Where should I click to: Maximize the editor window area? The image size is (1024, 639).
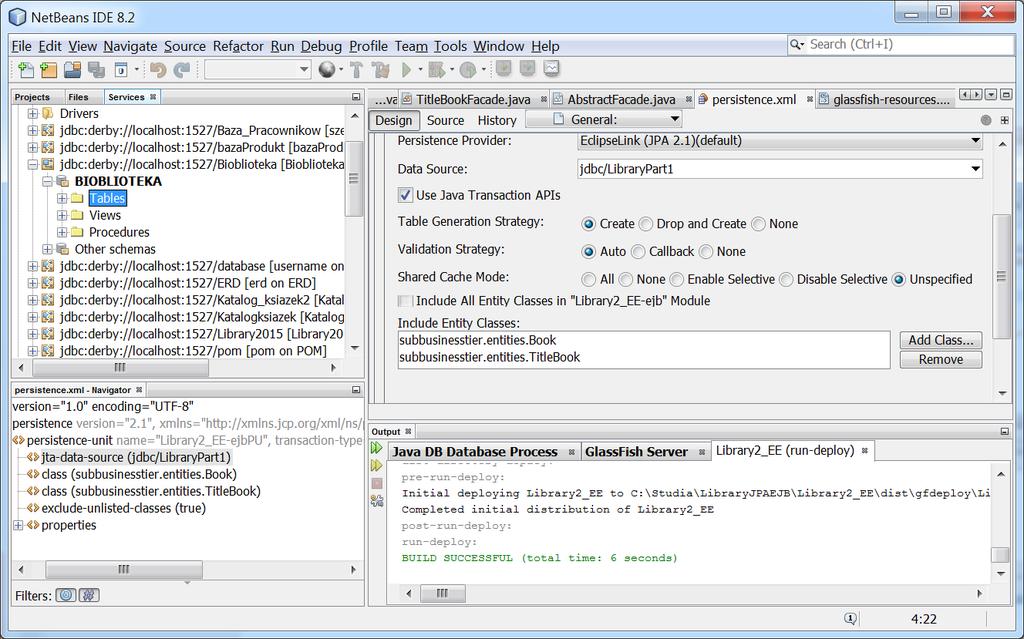[1006, 95]
